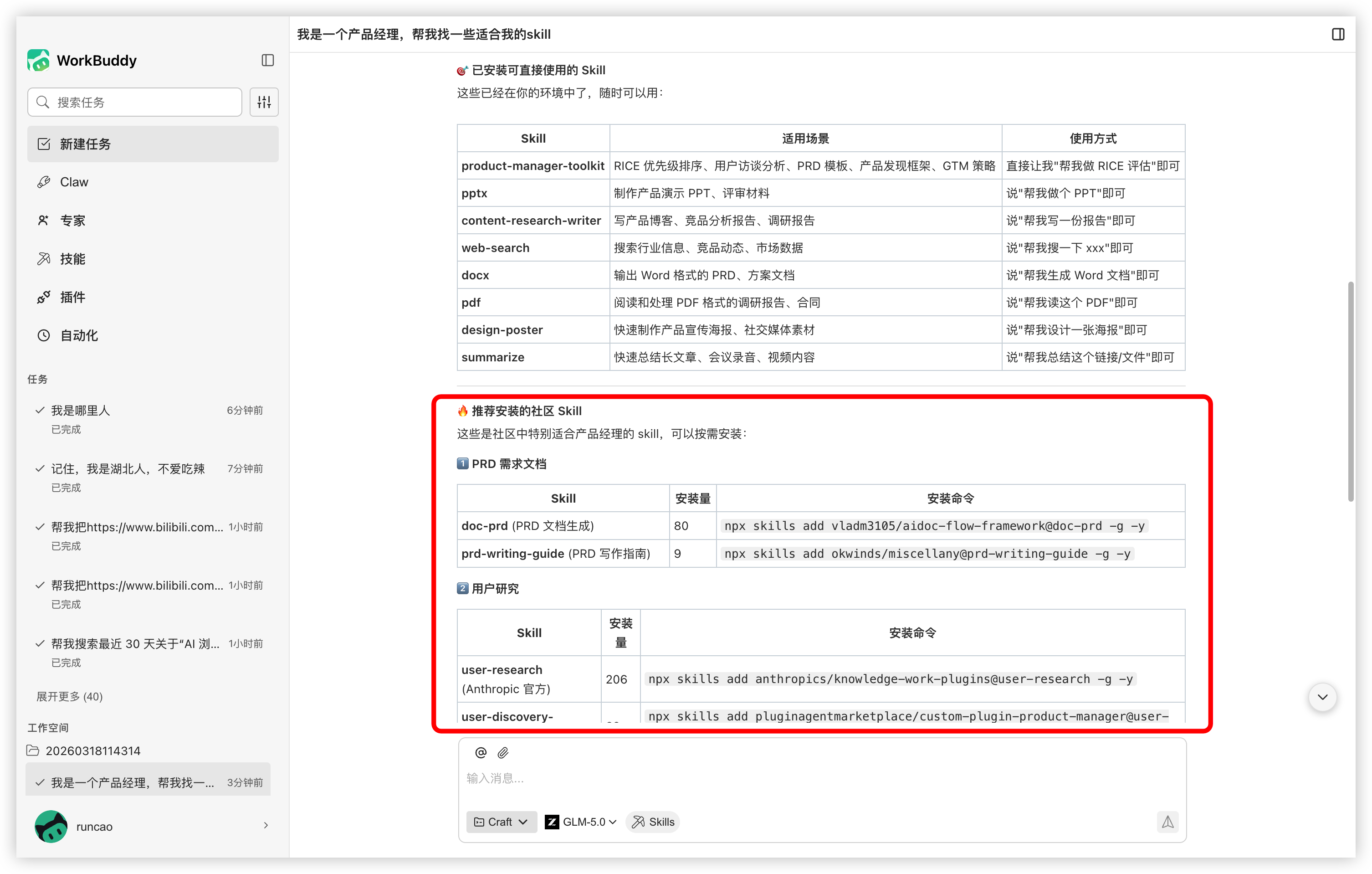Viewport: 1372px width, 874px height.
Task: Open the 技能 skills page
Action: [72, 259]
